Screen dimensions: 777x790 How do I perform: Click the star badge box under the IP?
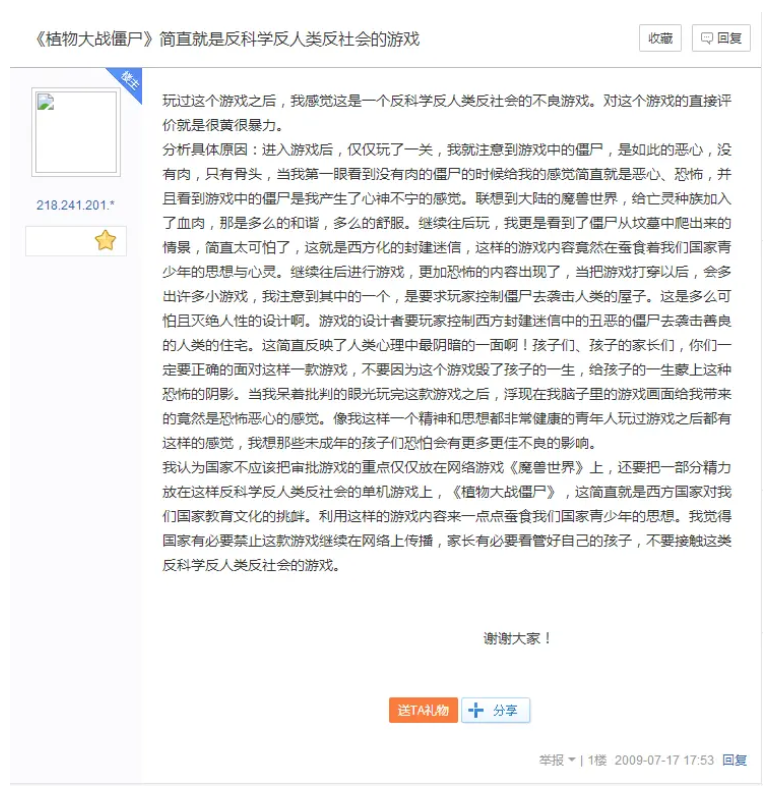[x=76, y=241]
